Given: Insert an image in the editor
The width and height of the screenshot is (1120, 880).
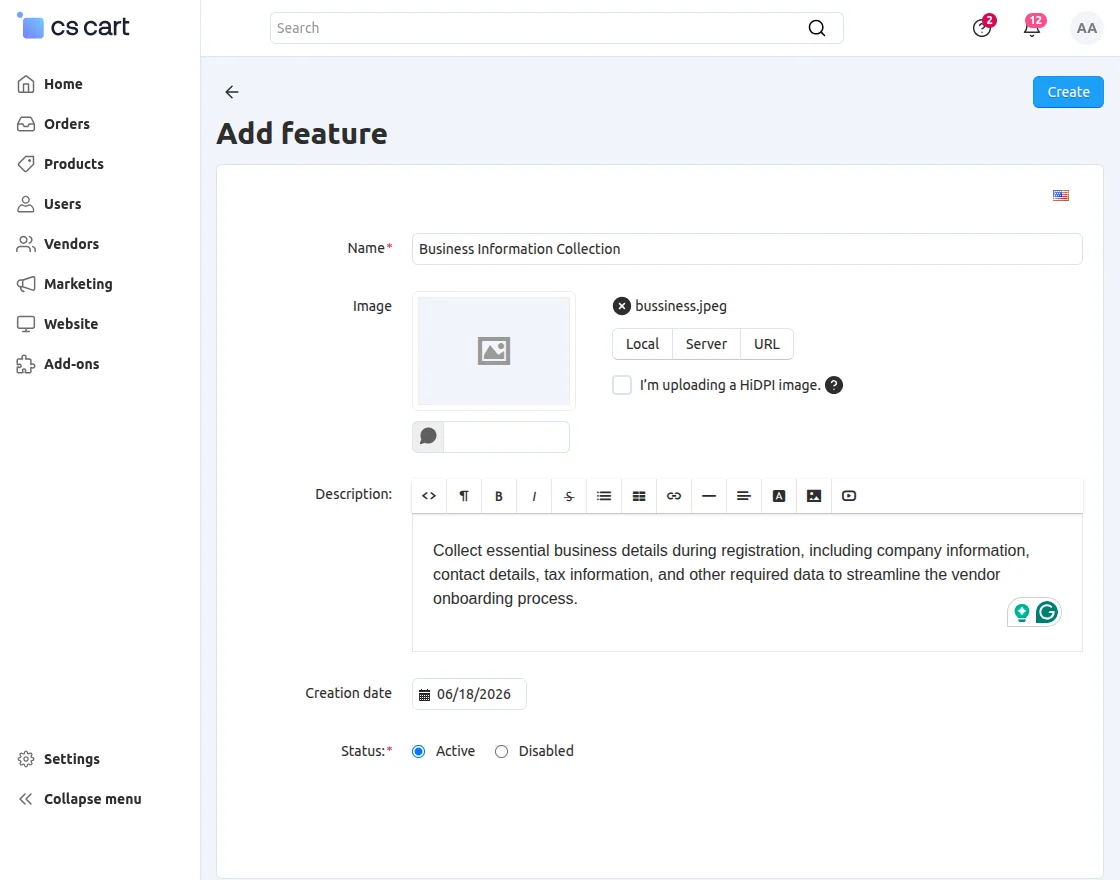Looking at the screenshot, I should (814, 496).
